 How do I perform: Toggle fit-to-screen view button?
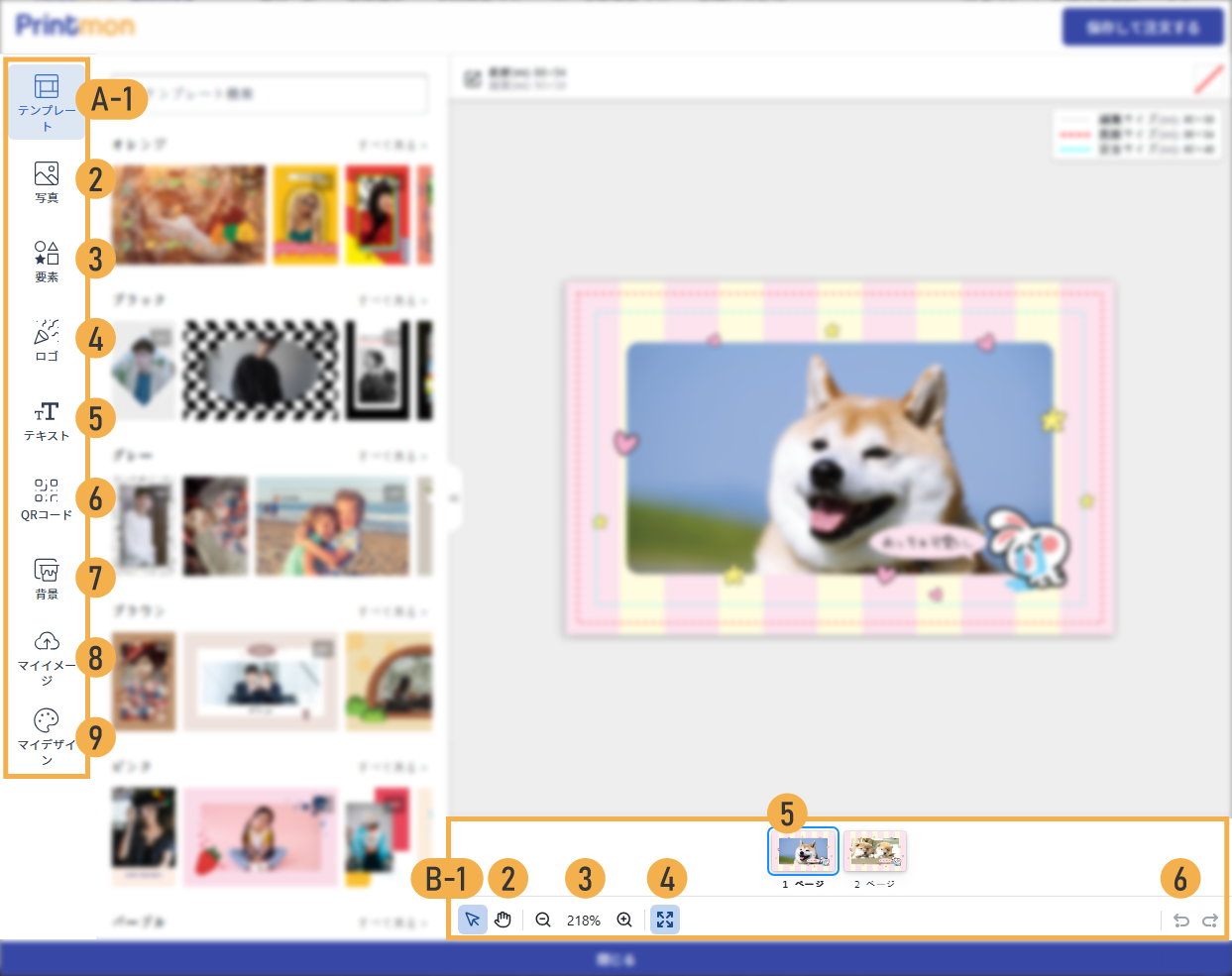pos(665,920)
